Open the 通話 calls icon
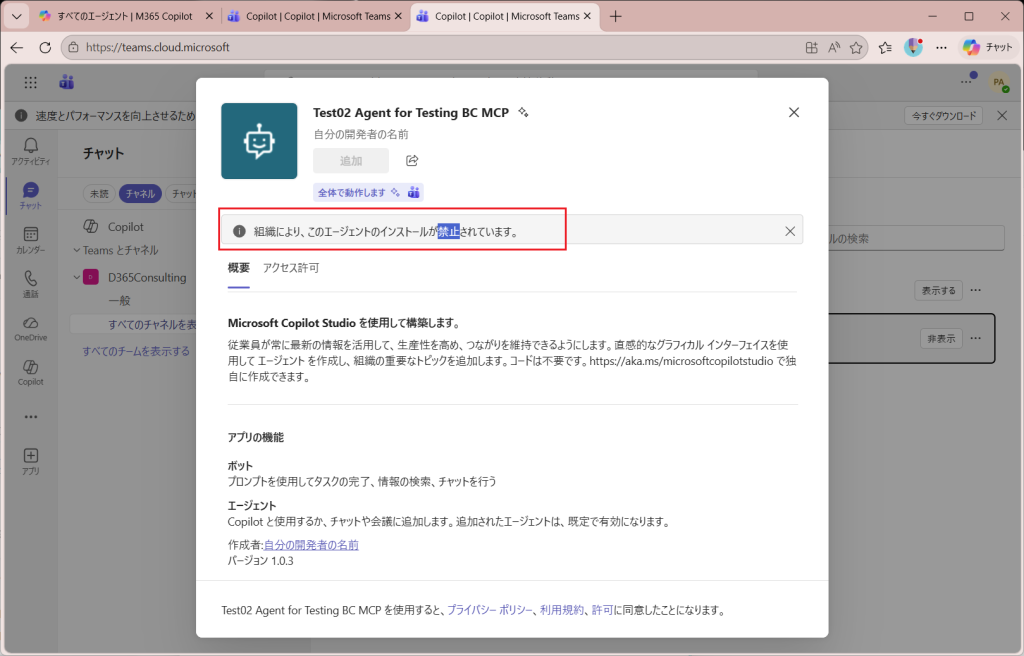Viewport: 1024px width, 656px height. tap(30, 284)
